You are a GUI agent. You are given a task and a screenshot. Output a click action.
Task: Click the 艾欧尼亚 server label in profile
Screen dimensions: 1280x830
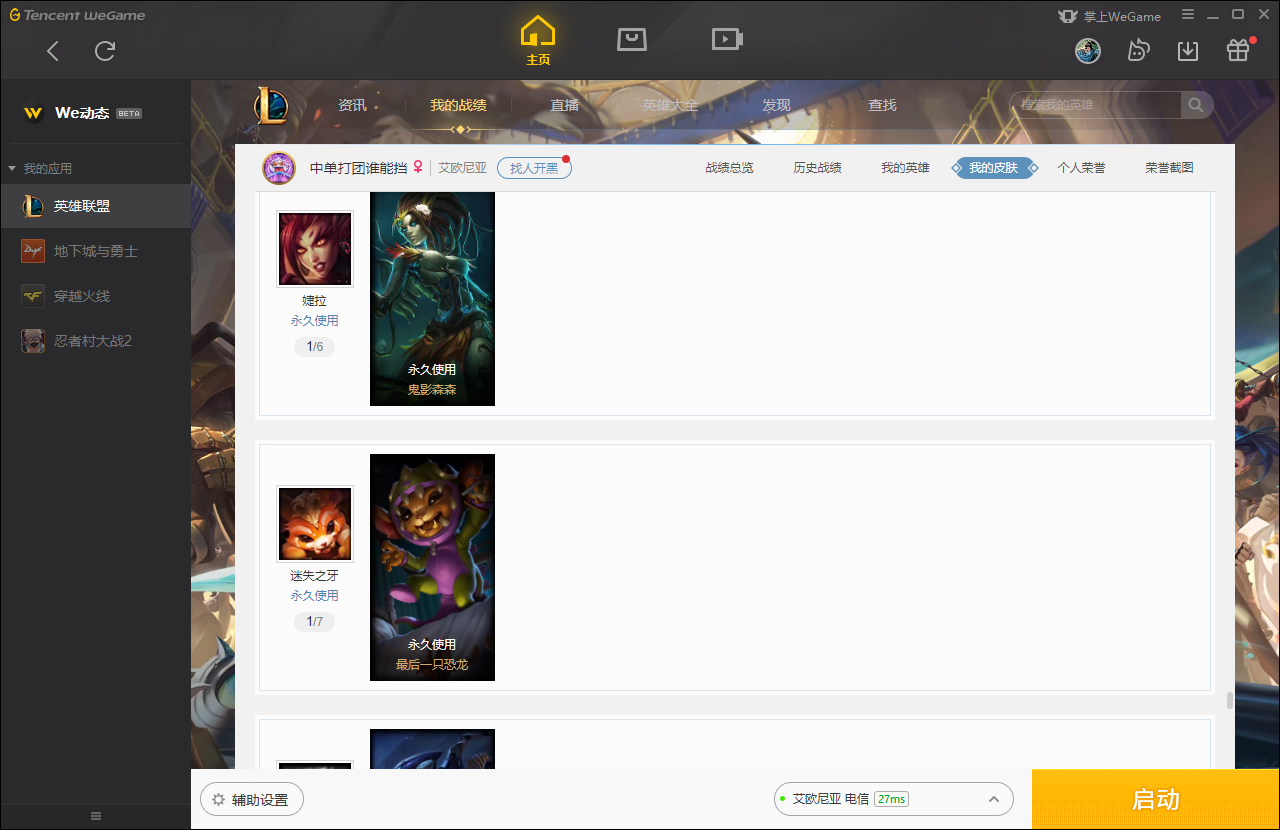point(463,168)
